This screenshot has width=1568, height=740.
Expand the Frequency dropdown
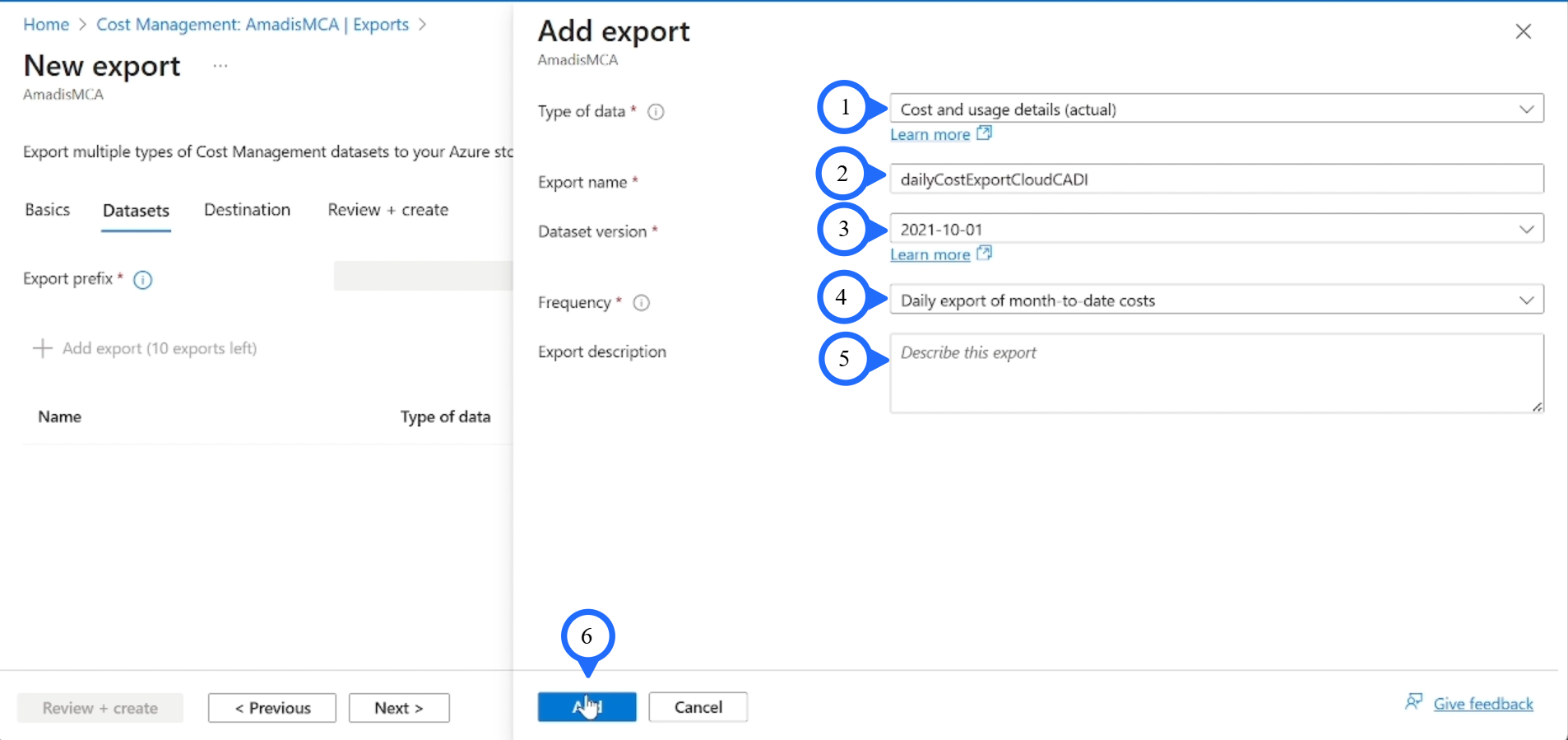(x=1216, y=300)
